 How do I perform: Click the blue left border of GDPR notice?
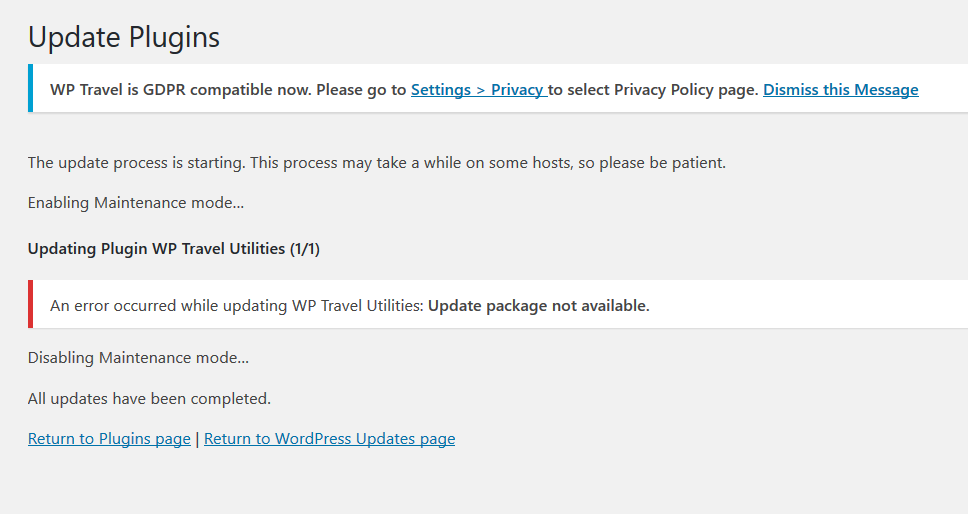[30, 89]
